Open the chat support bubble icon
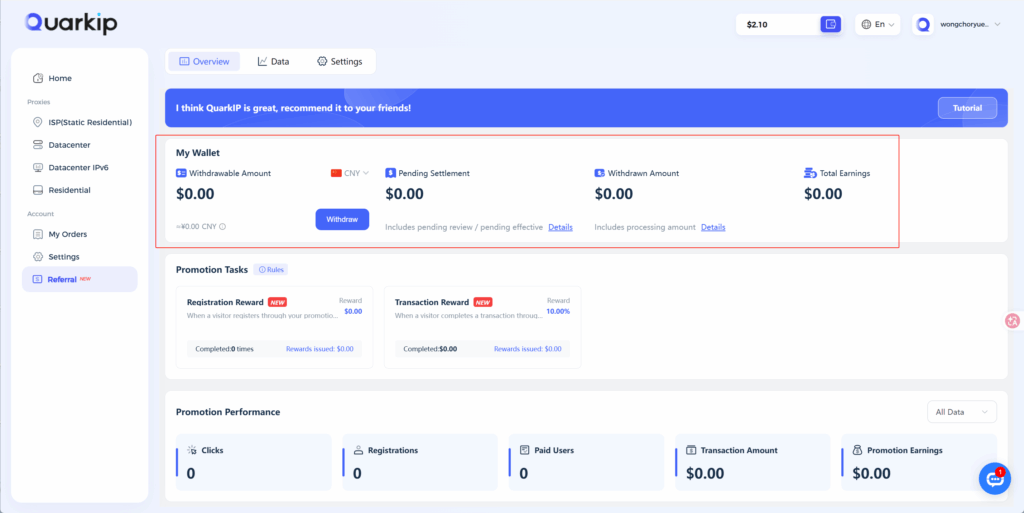This screenshot has height=513, width=1024. tap(994, 478)
